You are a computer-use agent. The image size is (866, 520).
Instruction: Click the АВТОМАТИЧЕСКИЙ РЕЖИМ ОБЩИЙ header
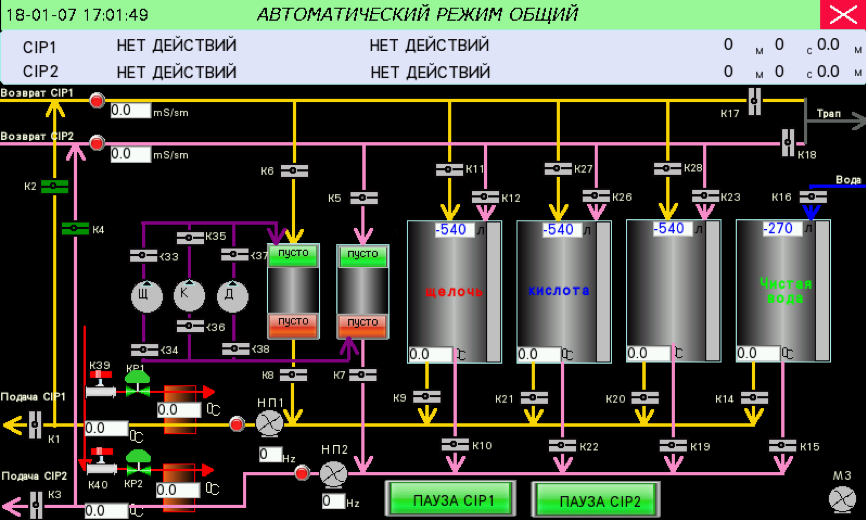(x=417, y=14)
